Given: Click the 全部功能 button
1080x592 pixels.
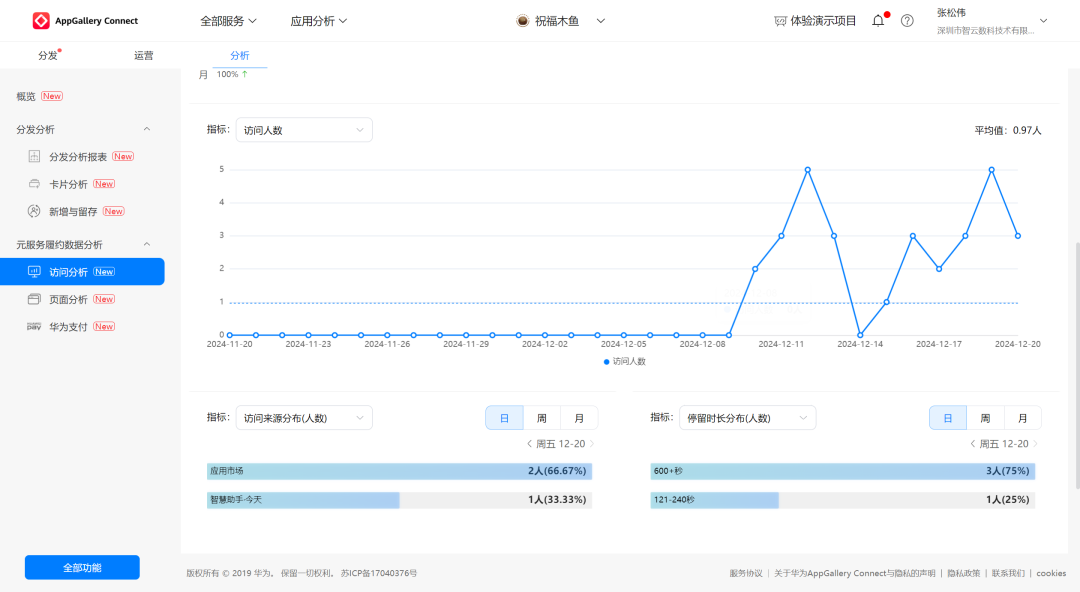Looking at the screenshot, I should [x=81, y=567].
